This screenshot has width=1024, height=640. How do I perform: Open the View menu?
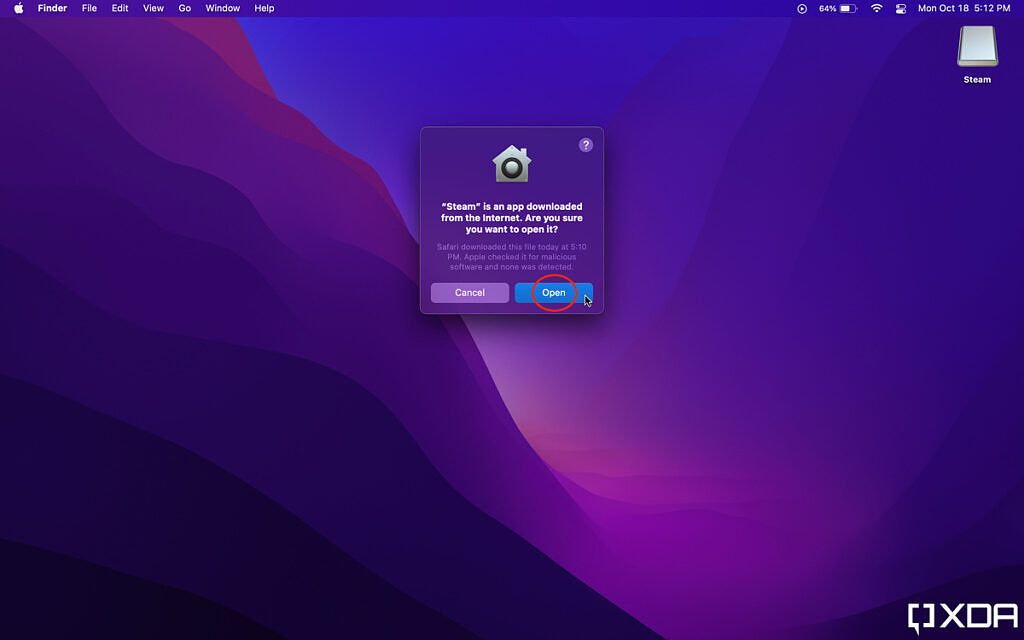click(x=152, y=8)
